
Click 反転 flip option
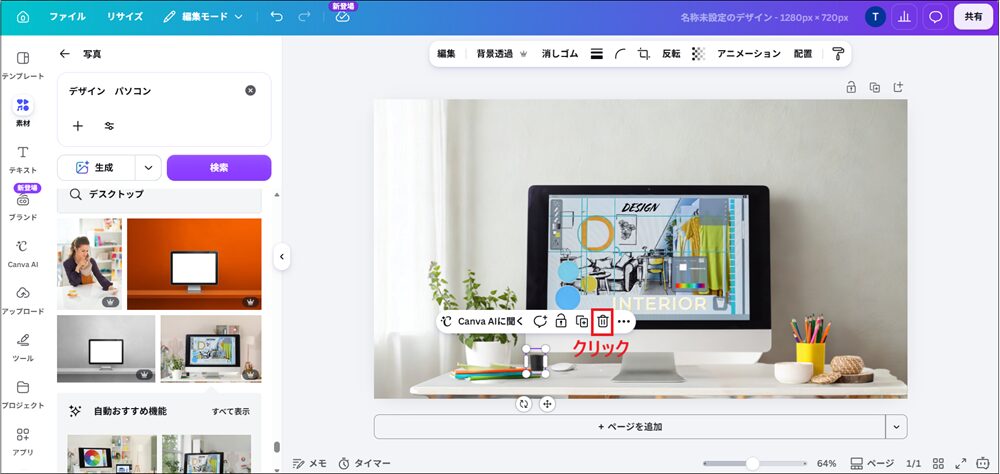point(671,54)
